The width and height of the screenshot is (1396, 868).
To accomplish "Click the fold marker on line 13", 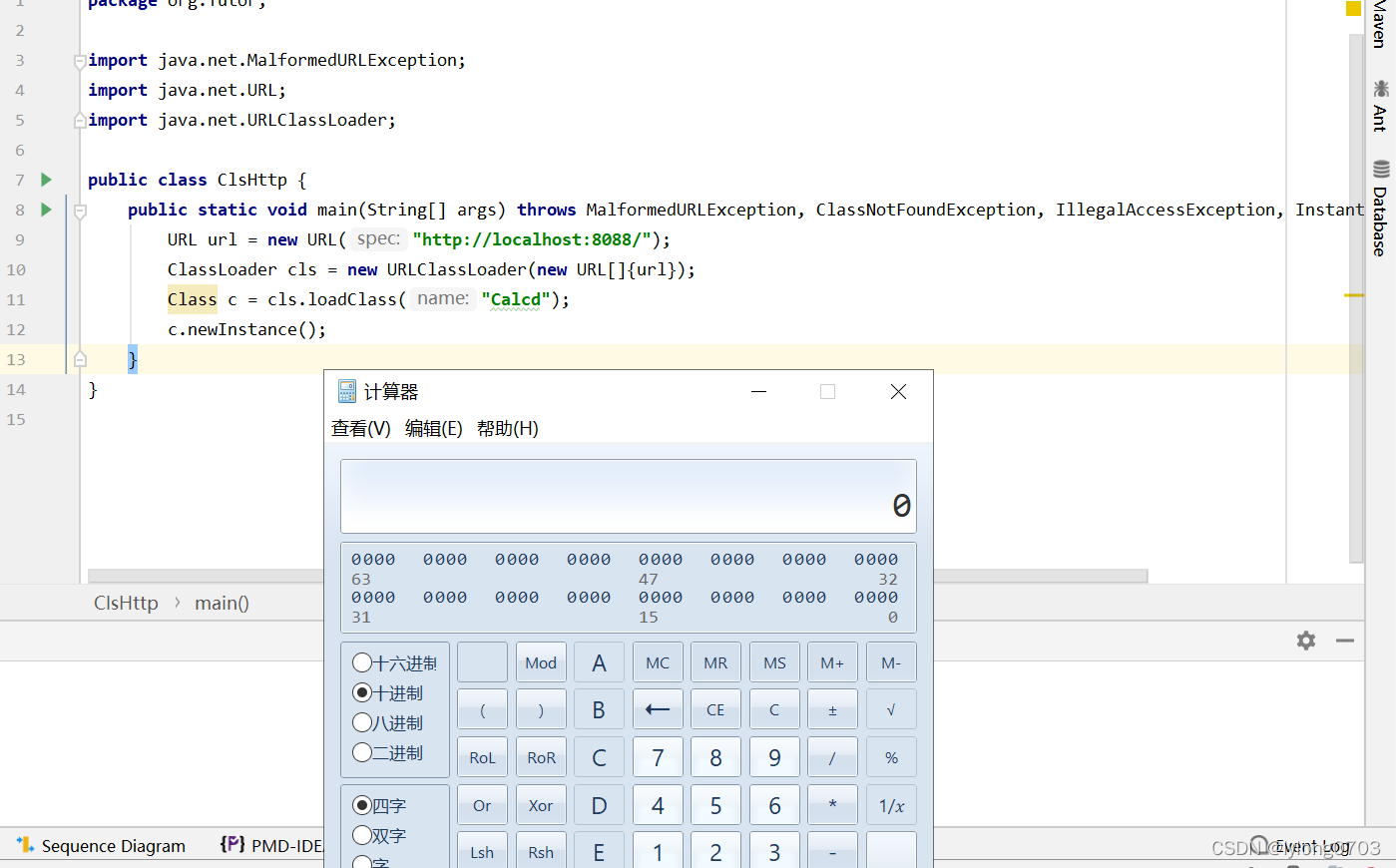I will pos(80,359).
